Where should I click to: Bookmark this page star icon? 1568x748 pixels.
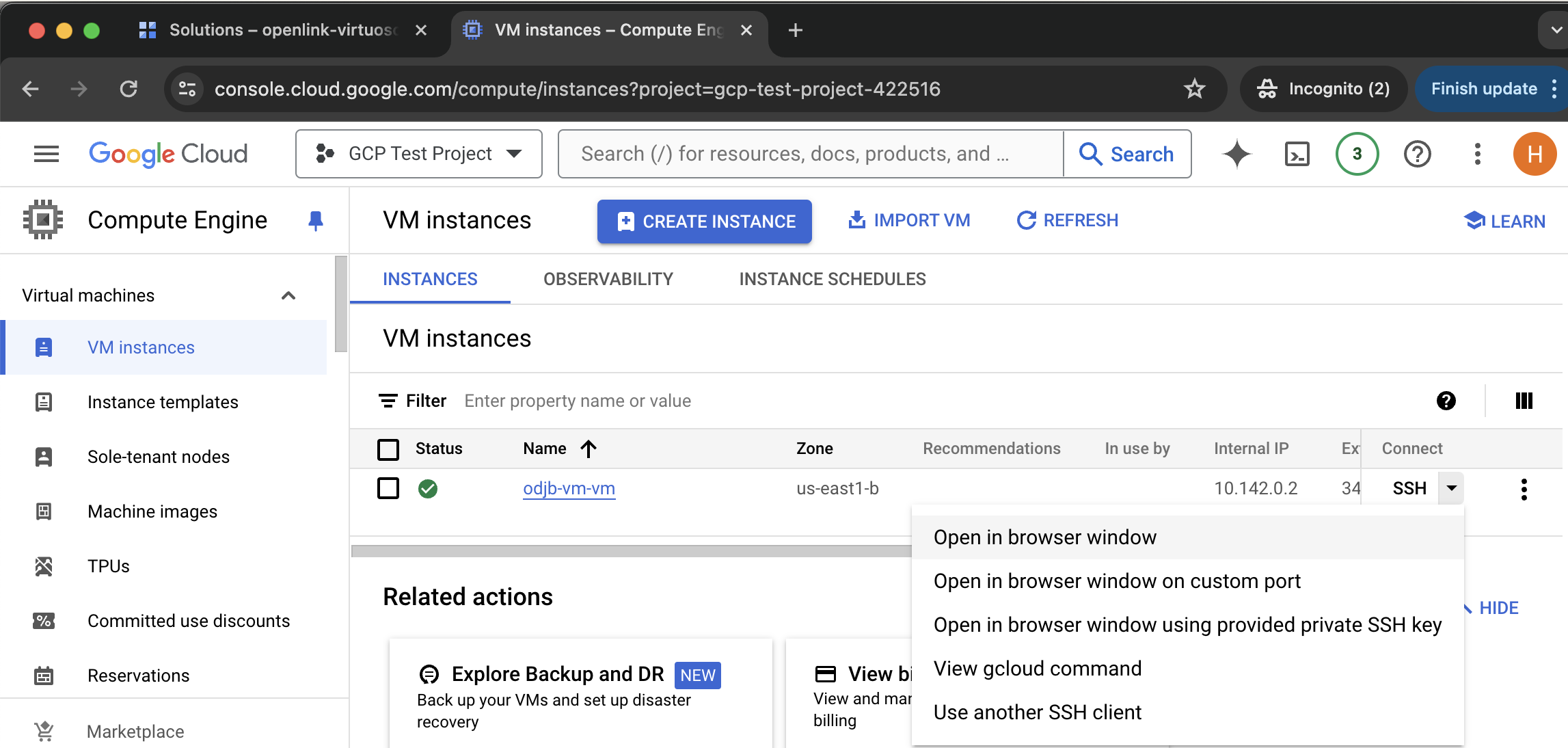tap(1194, 89)
